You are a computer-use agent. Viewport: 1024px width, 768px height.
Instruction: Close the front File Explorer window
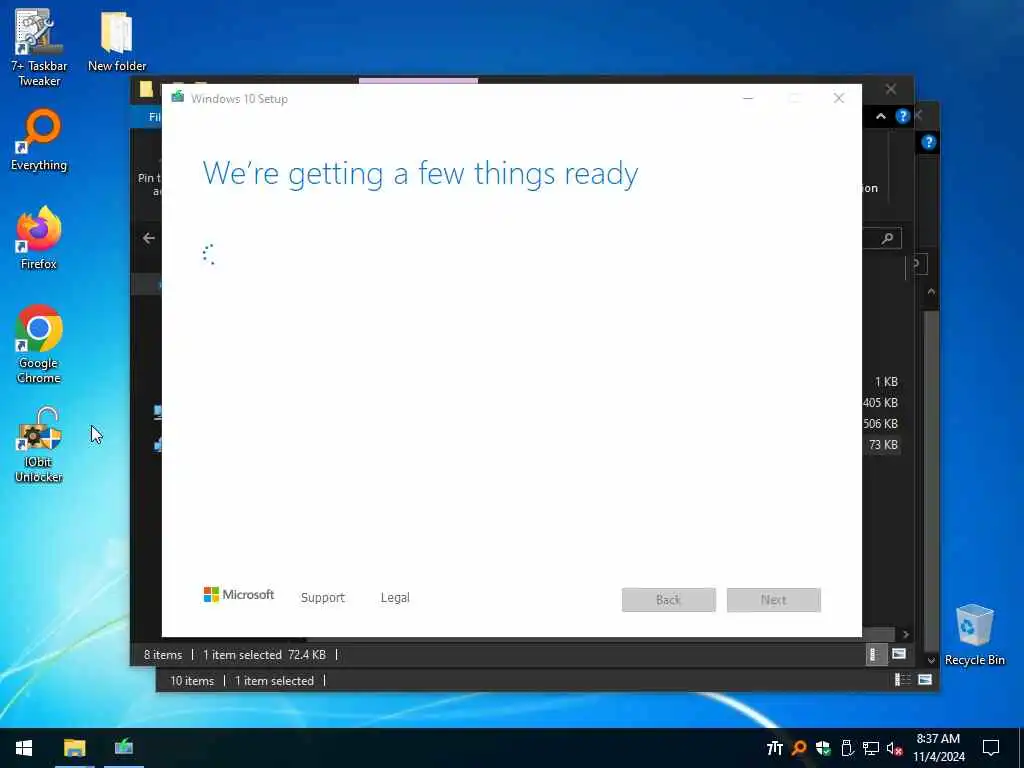point(891,89)
